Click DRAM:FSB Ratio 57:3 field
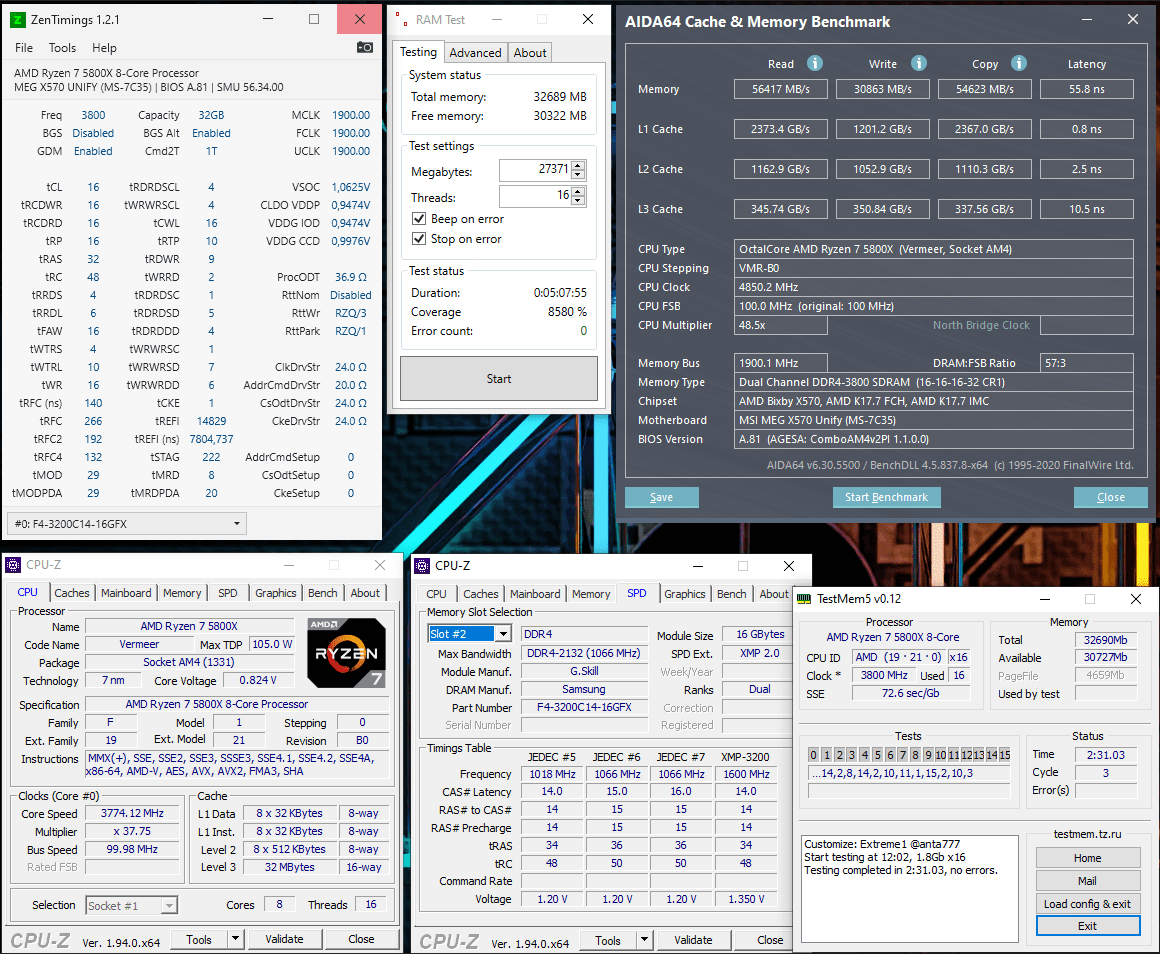This screenshot has height=954, width=1160. 1087,363
